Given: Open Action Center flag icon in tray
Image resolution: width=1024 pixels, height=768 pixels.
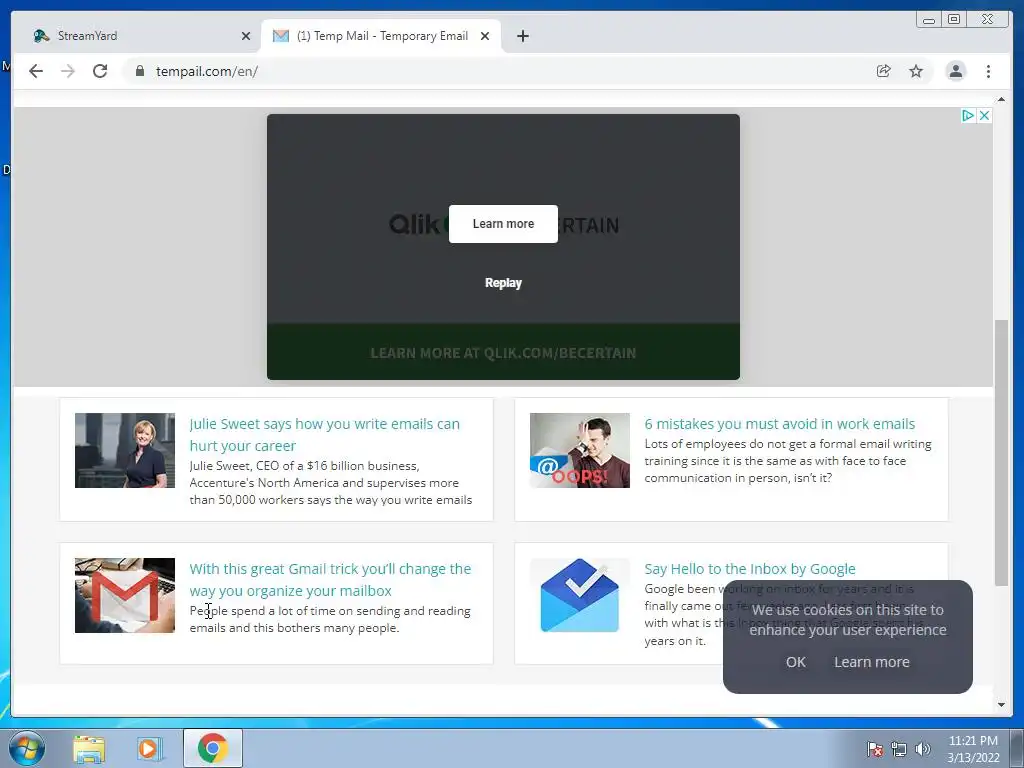Looking at the screenshot, I should (875, 749).
